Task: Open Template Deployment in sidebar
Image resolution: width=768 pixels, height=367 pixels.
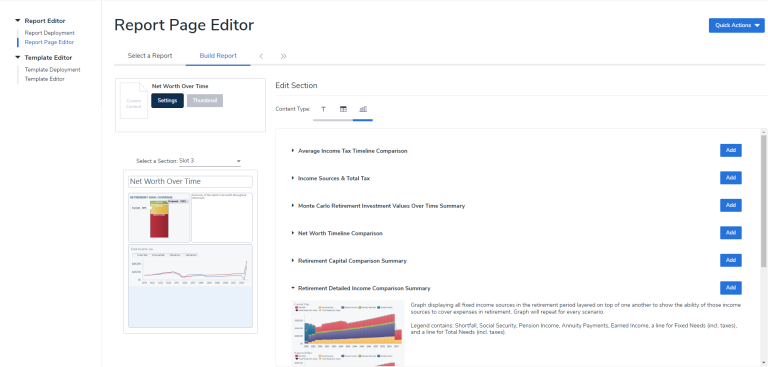Action: (52, 70)
